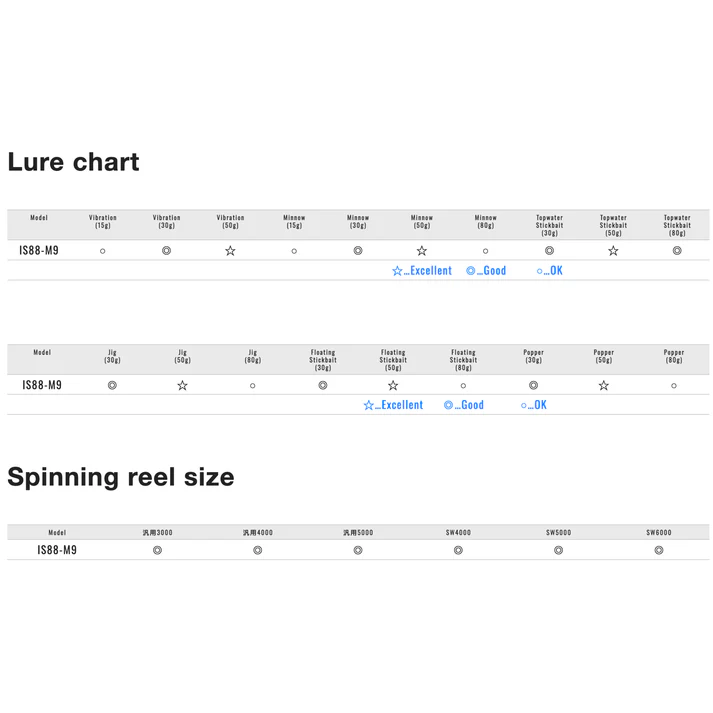Screen dimensions: 713x713
Task: Click the small circle under Minnow (80g)
Action: [486, 251]
